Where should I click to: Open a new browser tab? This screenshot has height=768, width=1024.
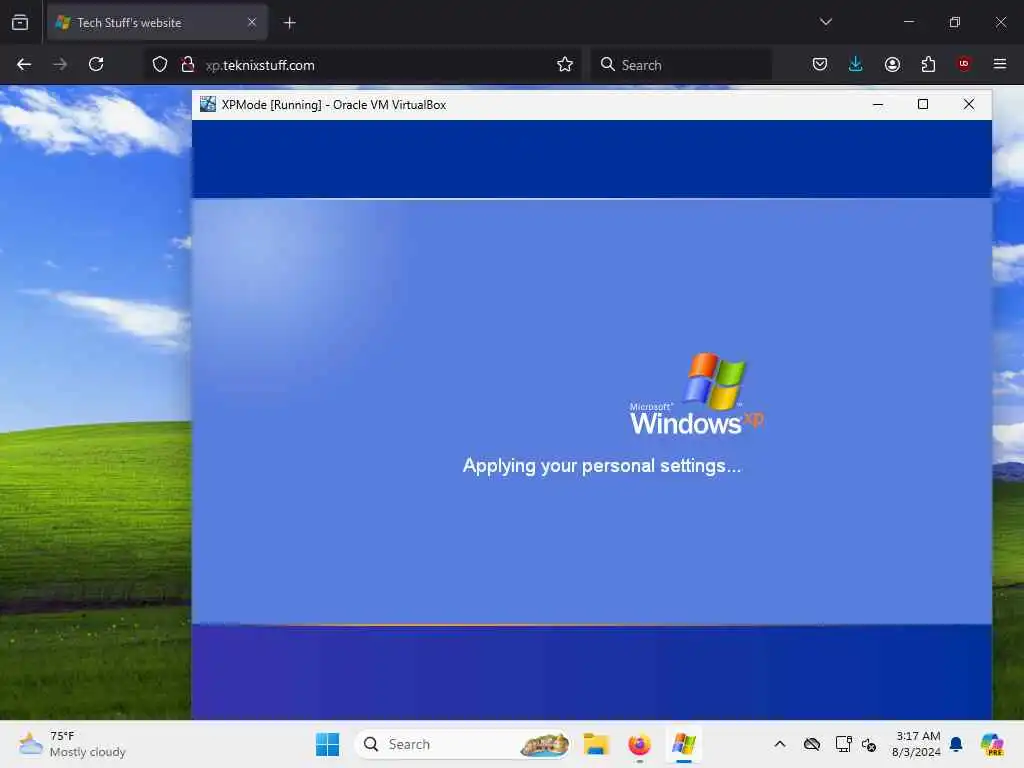(290, 23)
